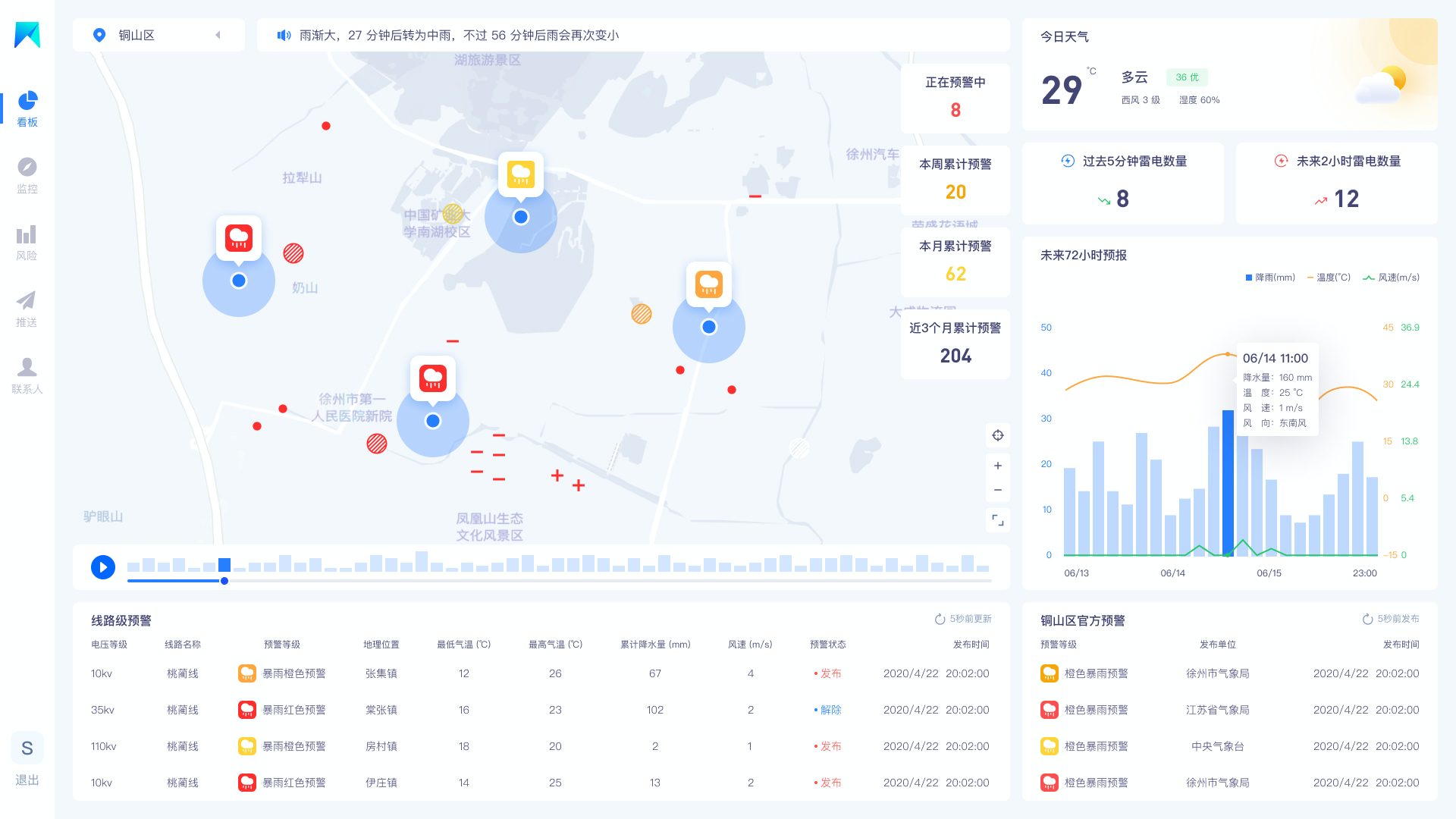1456x819 pixels.
Task: Refresh 线路级预警 via 5秒前更新
Action: [x=963, y=619]
